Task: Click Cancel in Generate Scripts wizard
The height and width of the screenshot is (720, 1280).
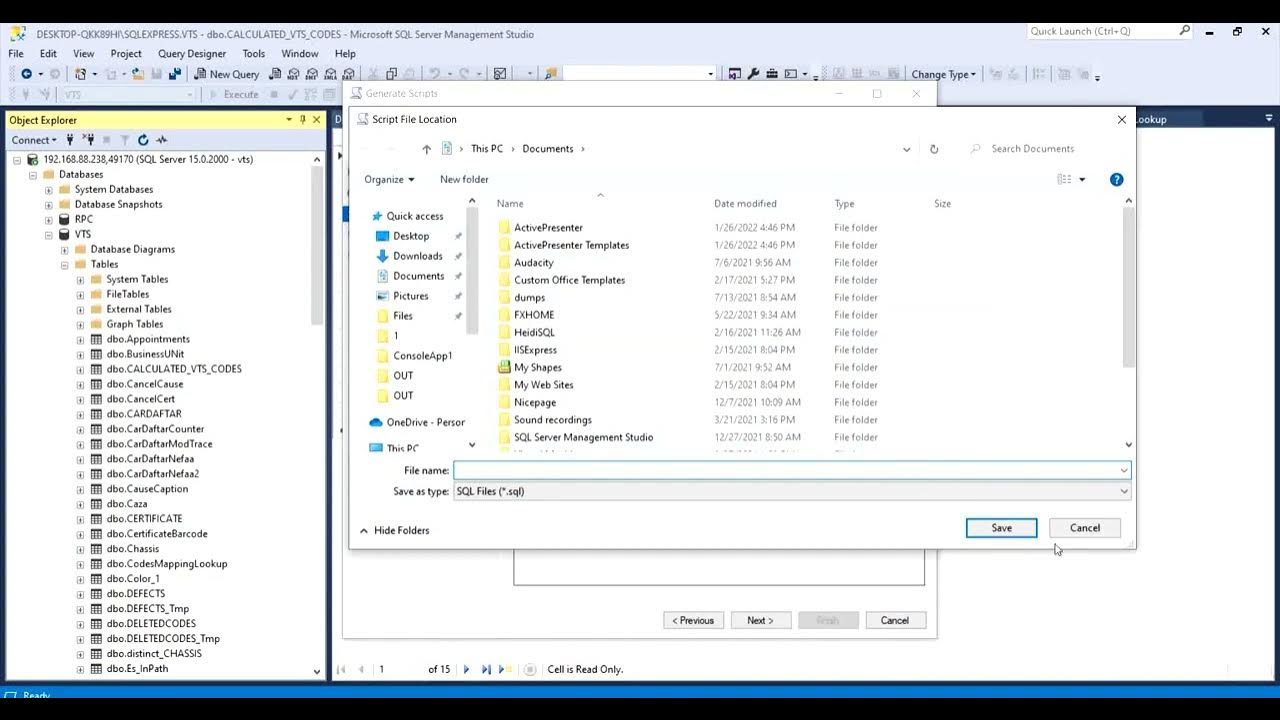Action: point(894,620)
